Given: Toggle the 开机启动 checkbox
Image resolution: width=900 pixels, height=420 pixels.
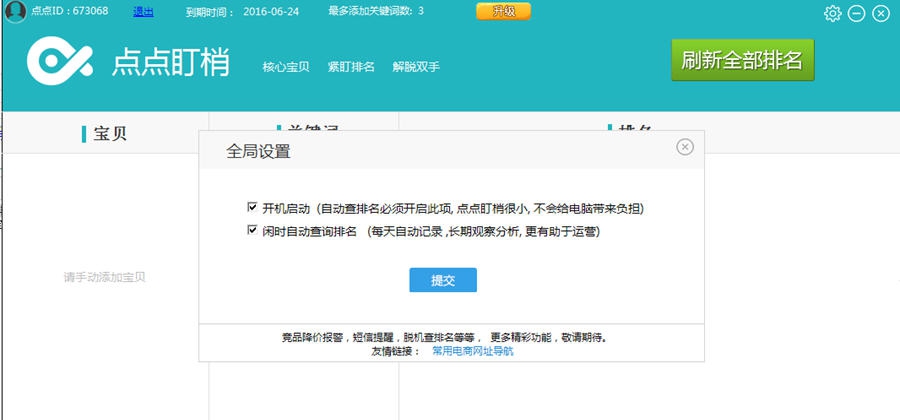Looking at the screenshot, I should tap(251, 207).
